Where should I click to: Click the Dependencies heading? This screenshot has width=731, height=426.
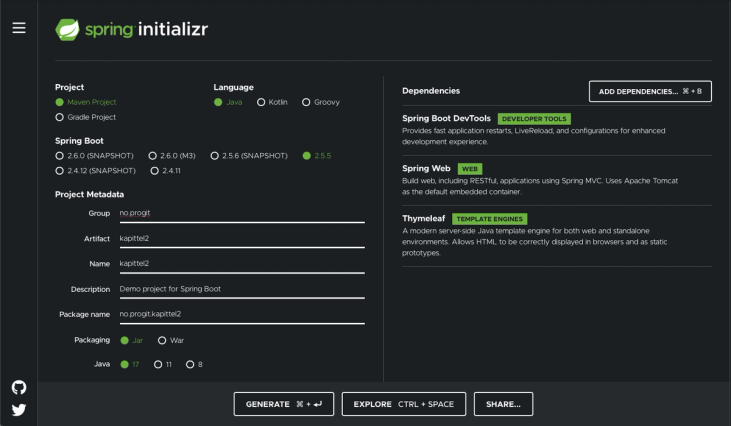tap(431, 91)
